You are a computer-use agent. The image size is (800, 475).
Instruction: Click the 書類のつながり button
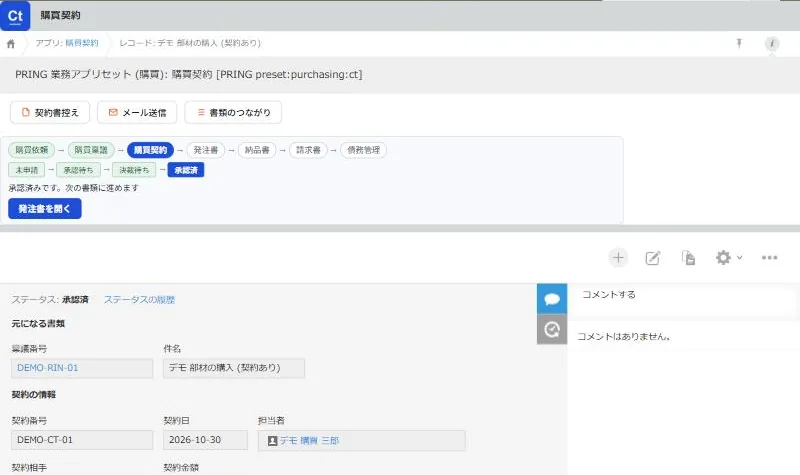pos(233,113)
